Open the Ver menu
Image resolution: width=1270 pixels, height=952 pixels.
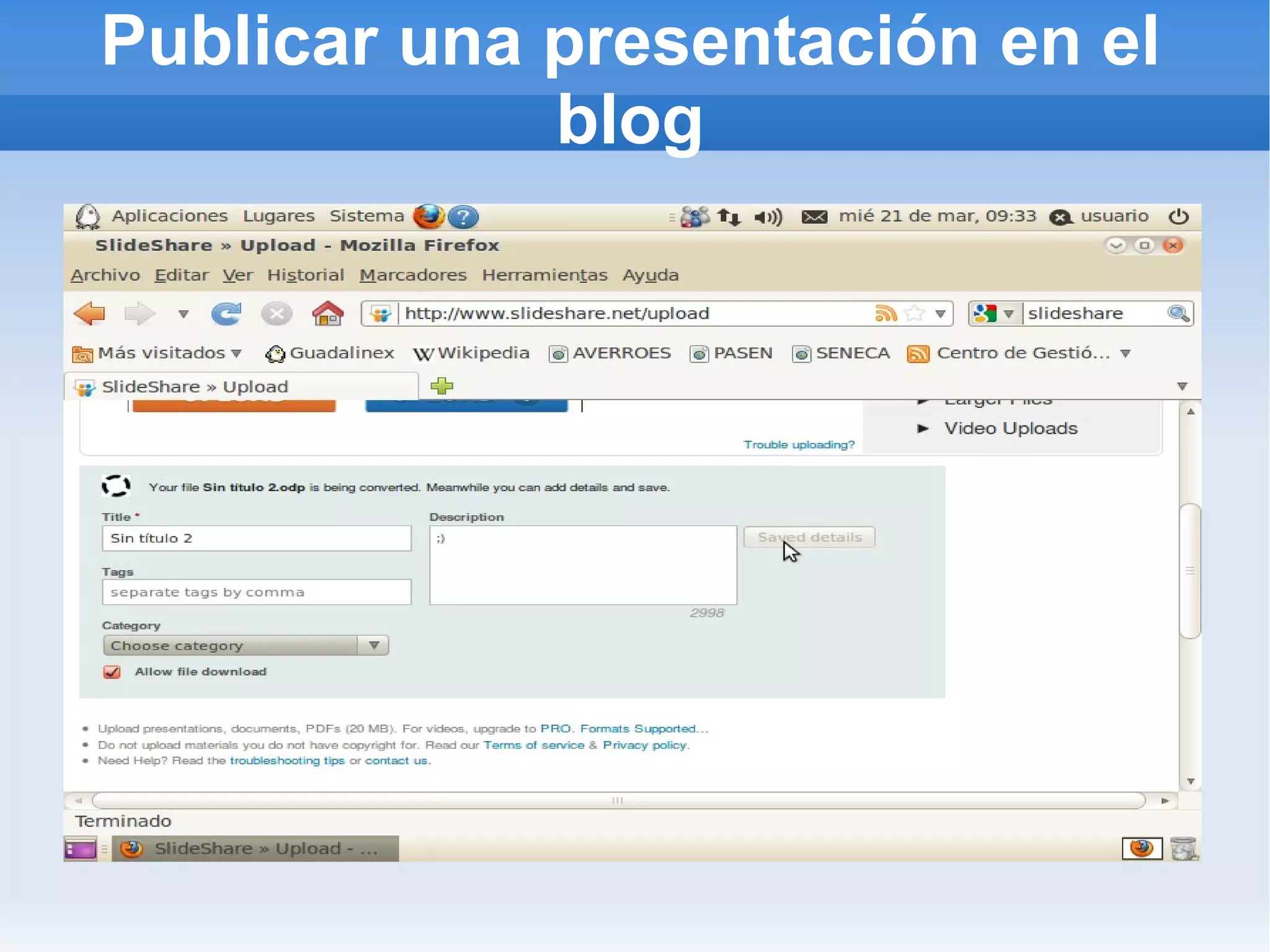pos(238,275)
